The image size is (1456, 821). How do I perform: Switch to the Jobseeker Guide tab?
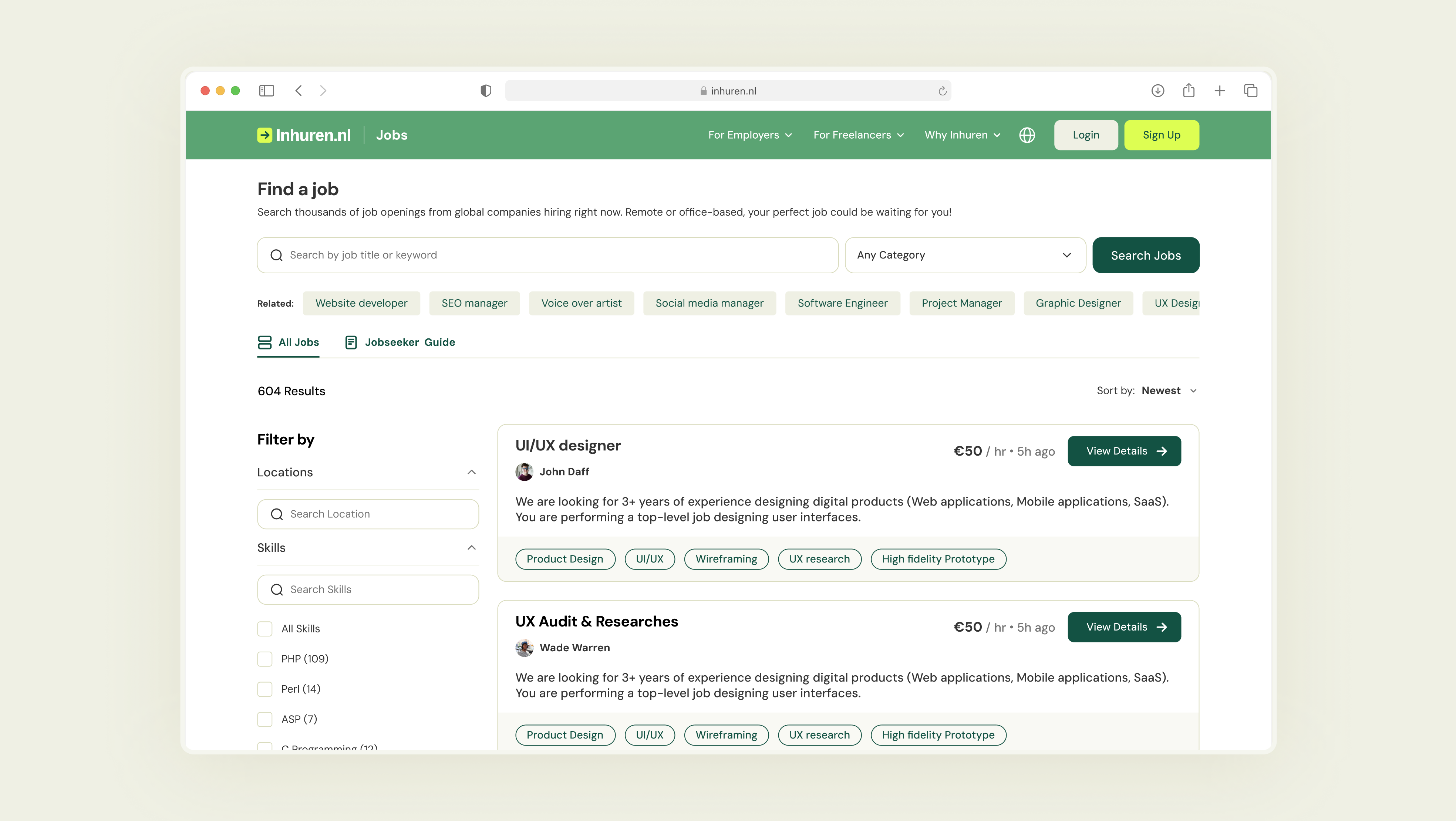(400, 342)
